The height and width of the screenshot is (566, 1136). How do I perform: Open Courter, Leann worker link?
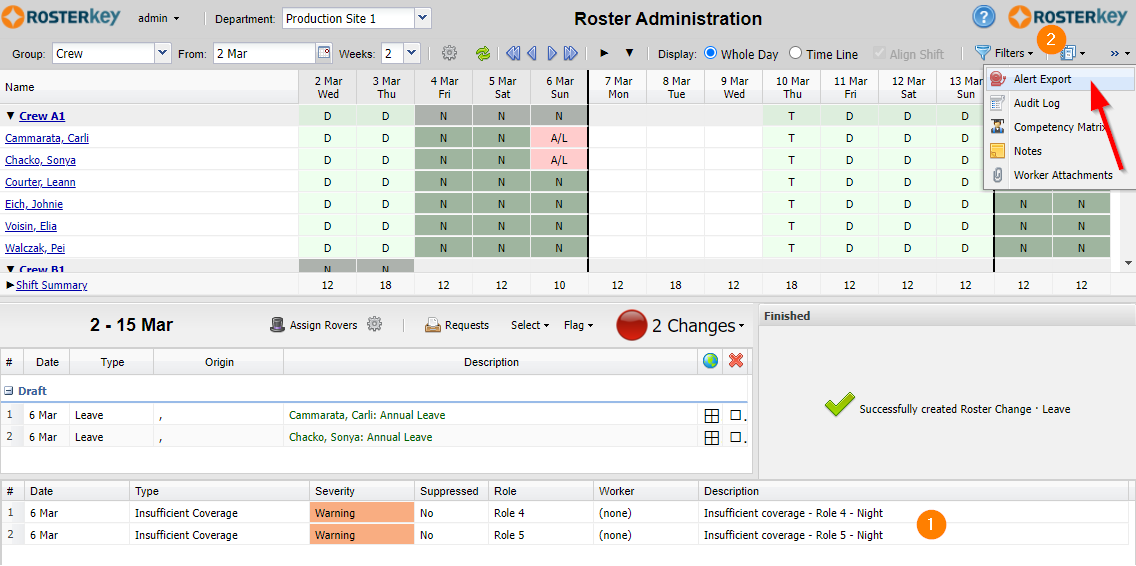pyautogui.click(x=40, y=182)
